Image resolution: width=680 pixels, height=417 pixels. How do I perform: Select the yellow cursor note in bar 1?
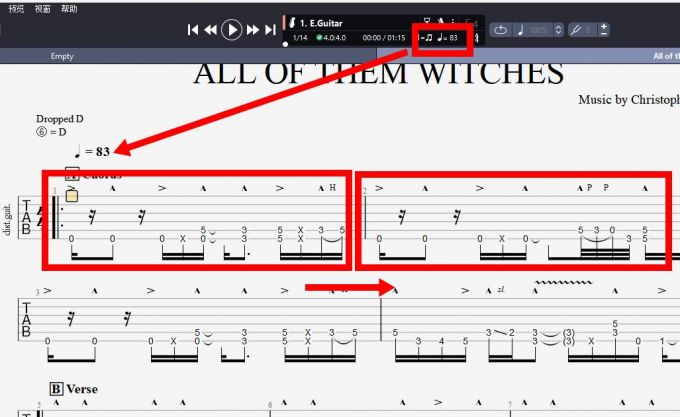tap(72, 196)
